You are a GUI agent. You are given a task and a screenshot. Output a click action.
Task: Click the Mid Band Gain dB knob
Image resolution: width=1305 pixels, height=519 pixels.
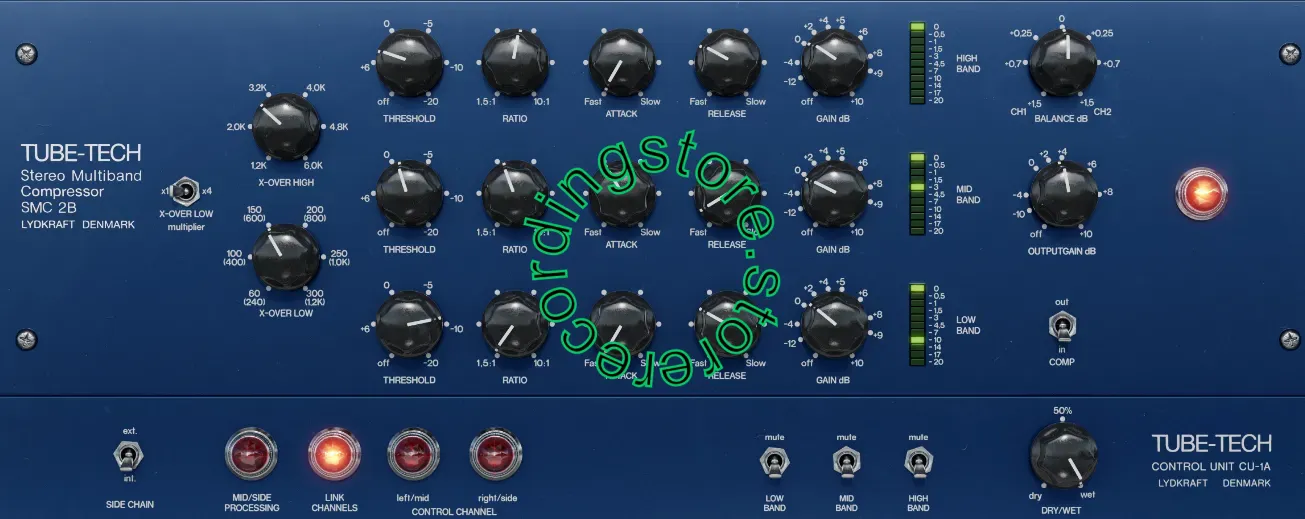(x=834, y=193)
